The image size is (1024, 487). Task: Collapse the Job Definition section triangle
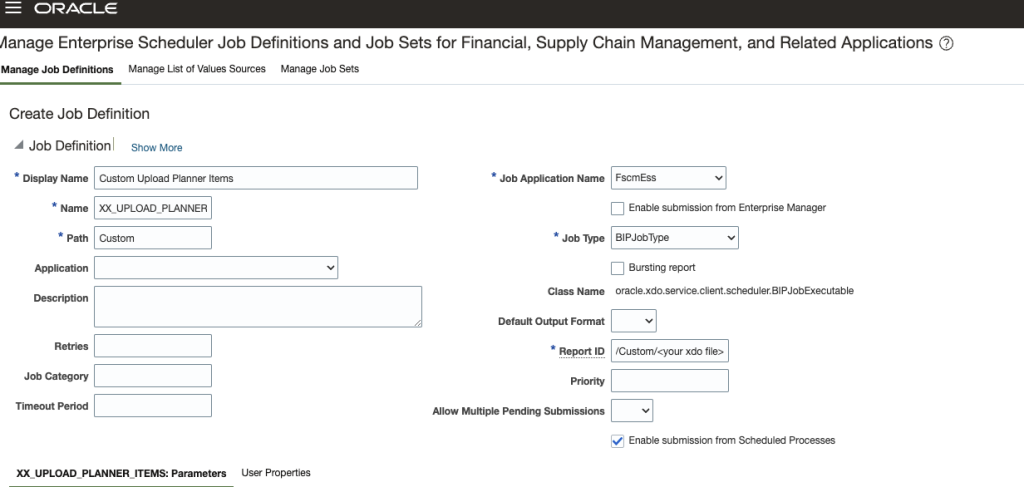tap(19, 145)
